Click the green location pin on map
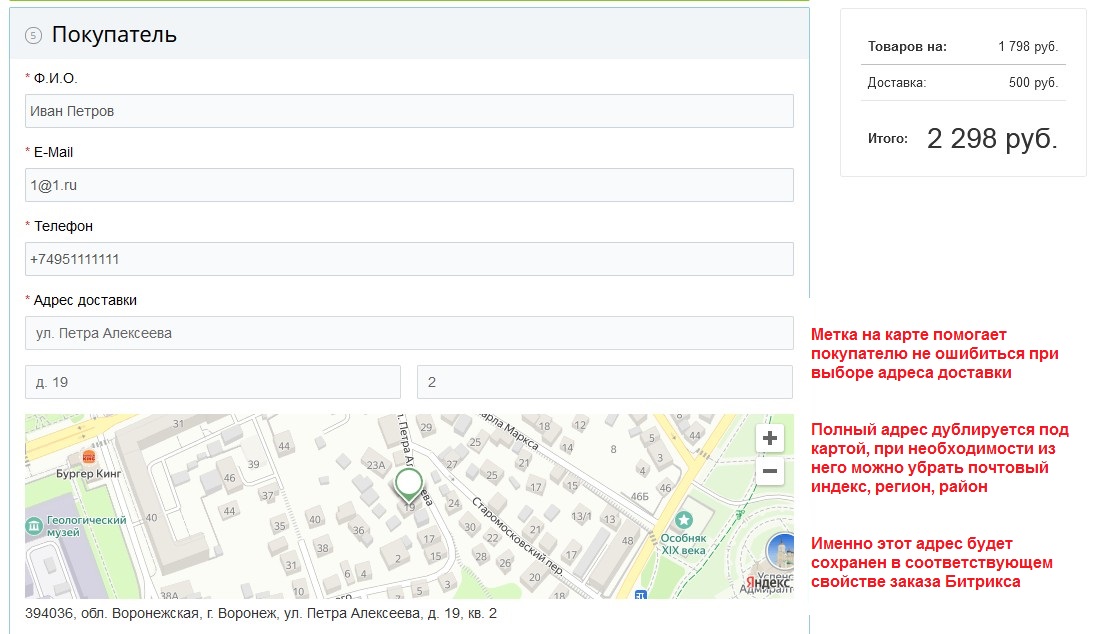1093x634 pixels. coord(408,483)
